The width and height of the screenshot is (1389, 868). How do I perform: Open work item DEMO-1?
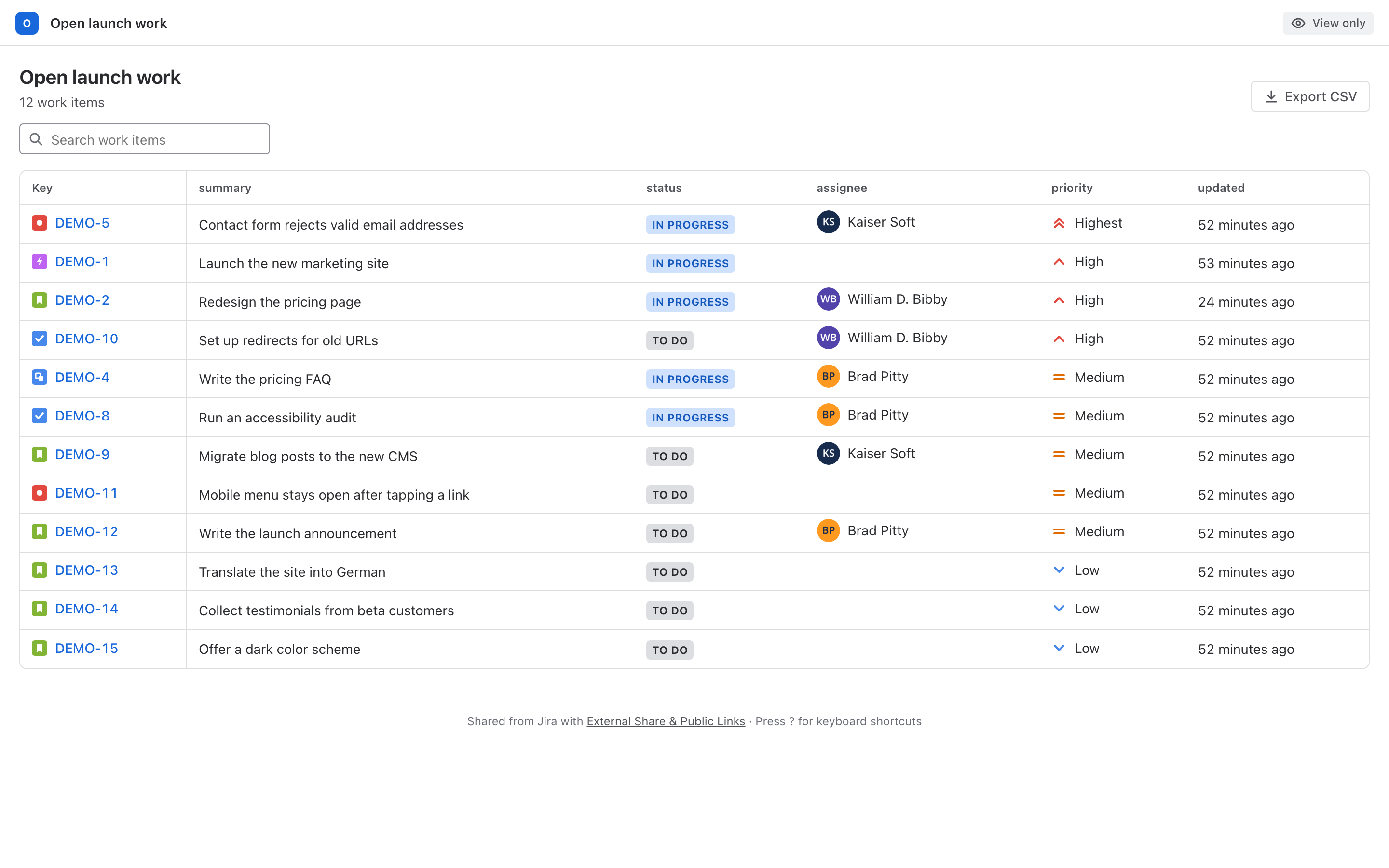82,261
